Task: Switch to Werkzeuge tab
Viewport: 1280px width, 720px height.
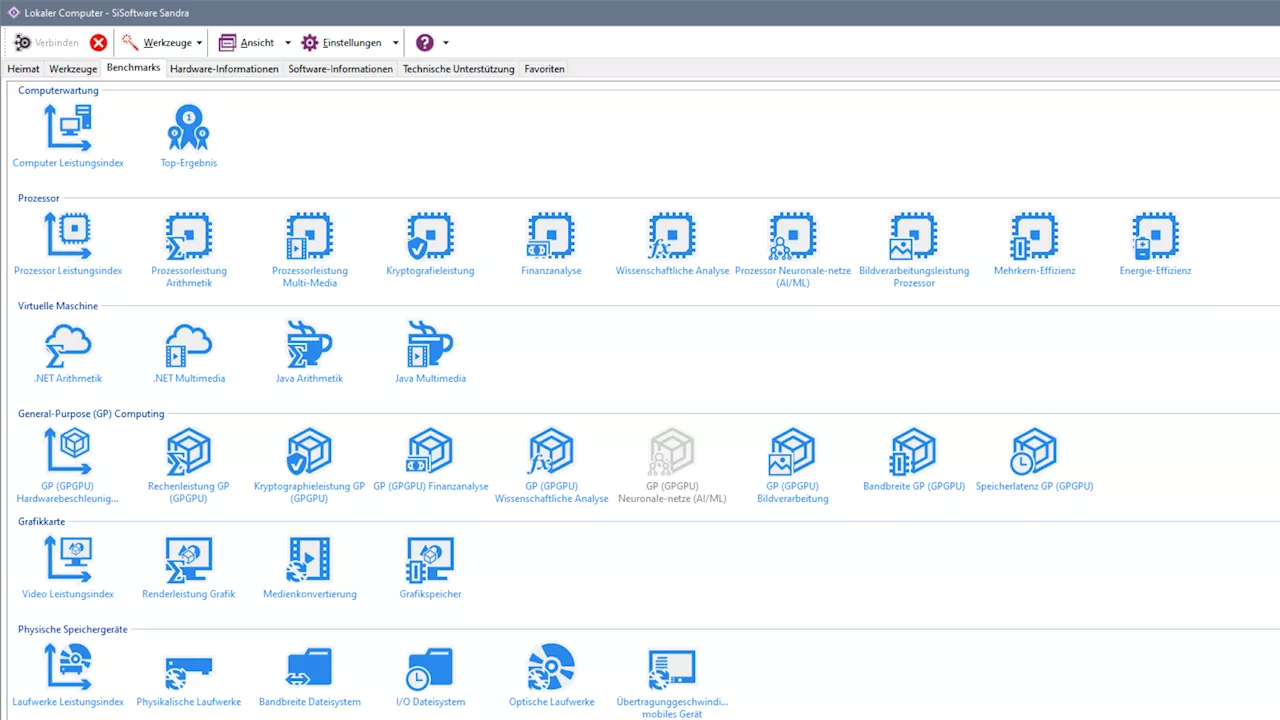Action: [x=73, y=69]
